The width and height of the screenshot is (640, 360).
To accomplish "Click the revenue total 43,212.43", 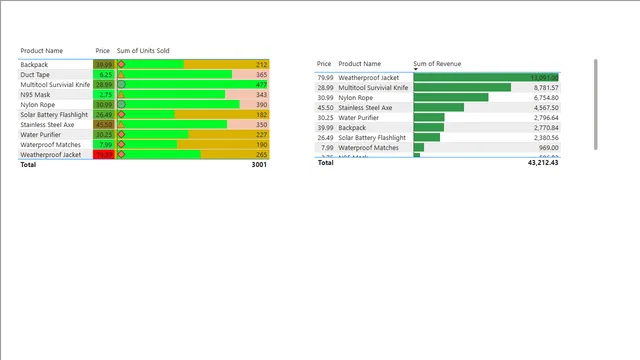I will pos(543,162).
